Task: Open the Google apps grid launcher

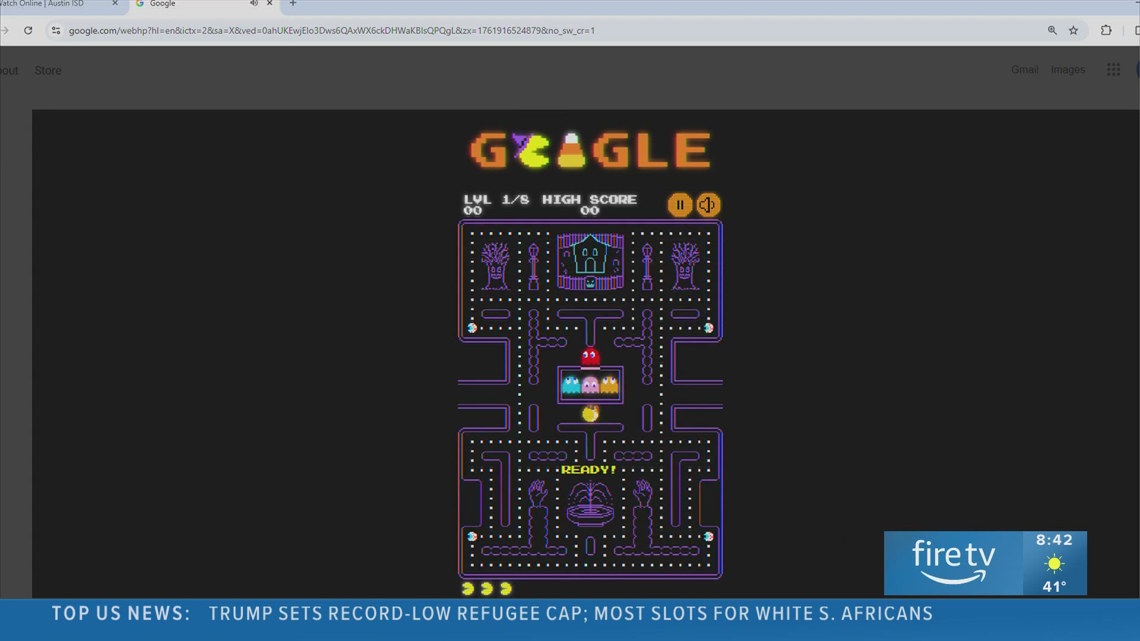Action: [x=1113, y=69]
